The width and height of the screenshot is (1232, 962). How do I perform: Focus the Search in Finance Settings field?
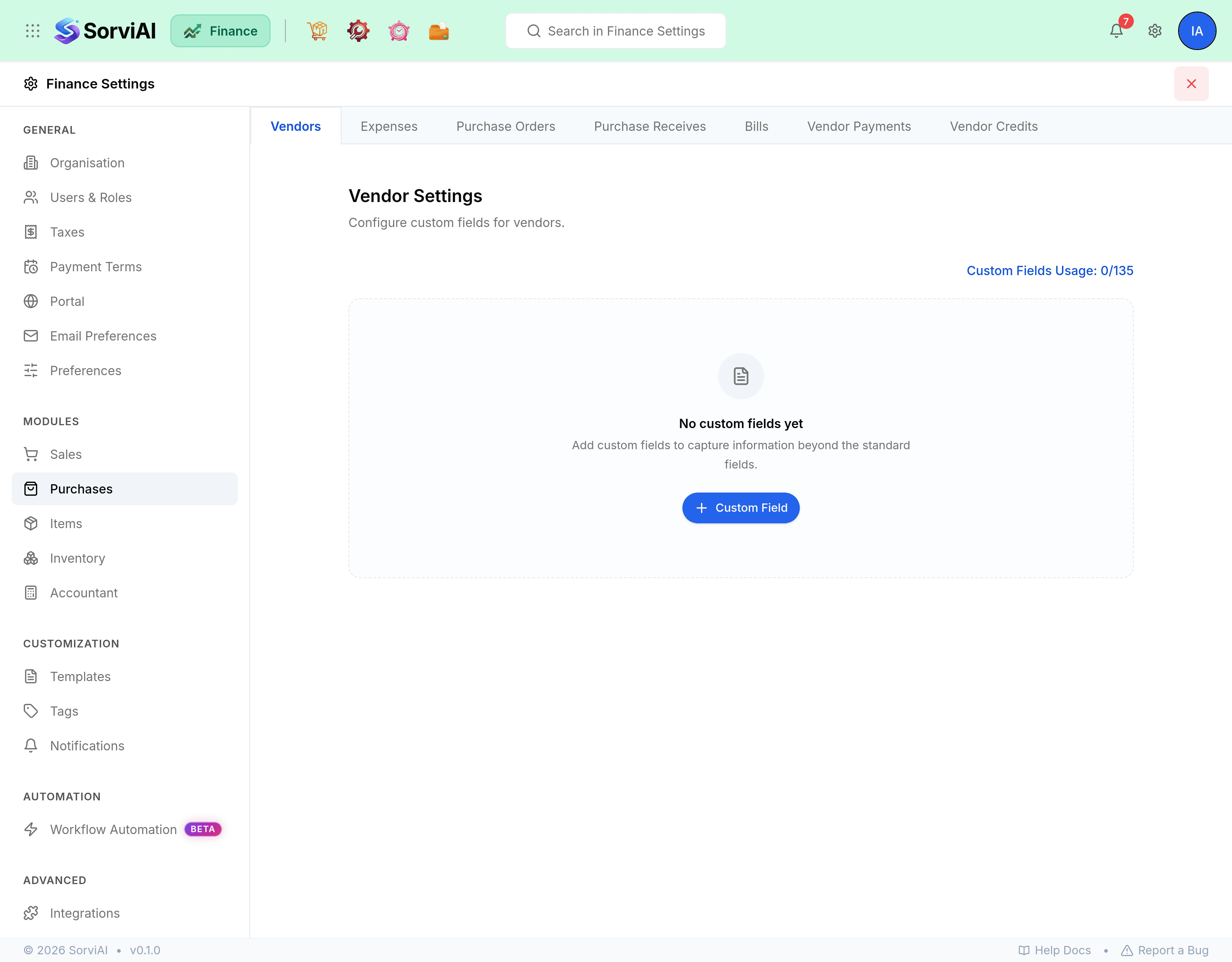click(615, 31)
